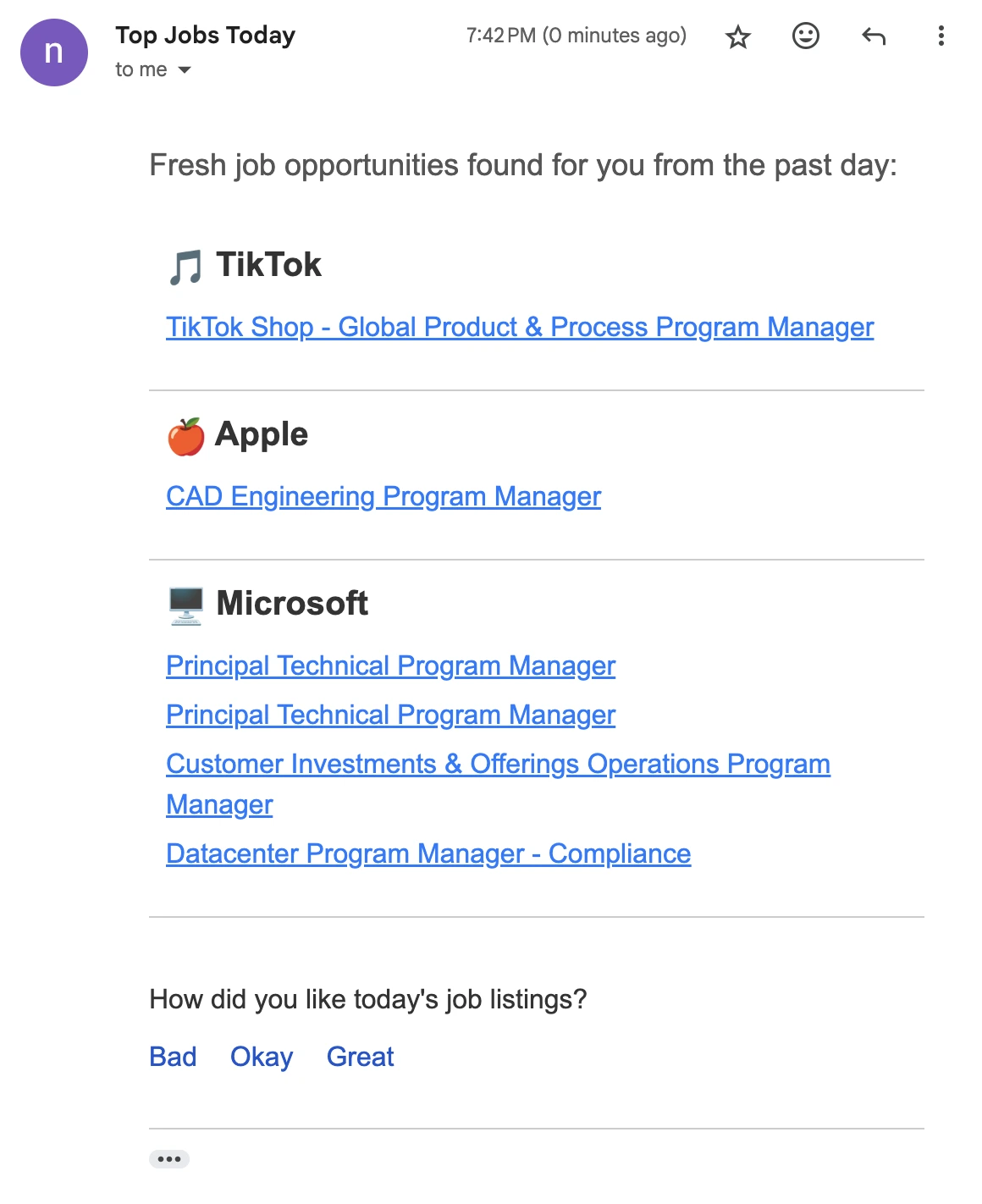Open the first Principal Technical Program Manager link

click(391, 666)
